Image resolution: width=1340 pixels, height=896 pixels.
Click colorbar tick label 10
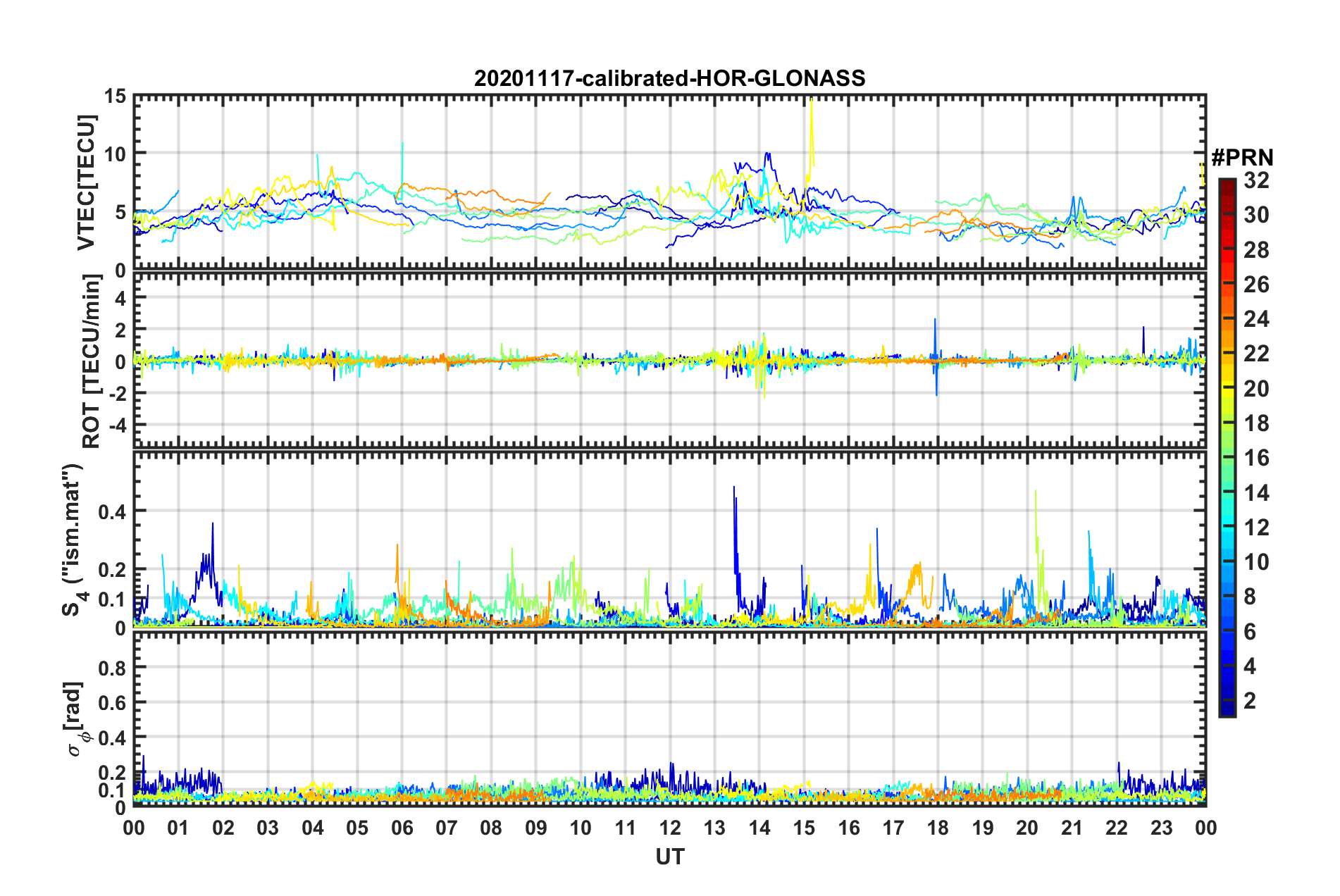tap(1255, 562)
